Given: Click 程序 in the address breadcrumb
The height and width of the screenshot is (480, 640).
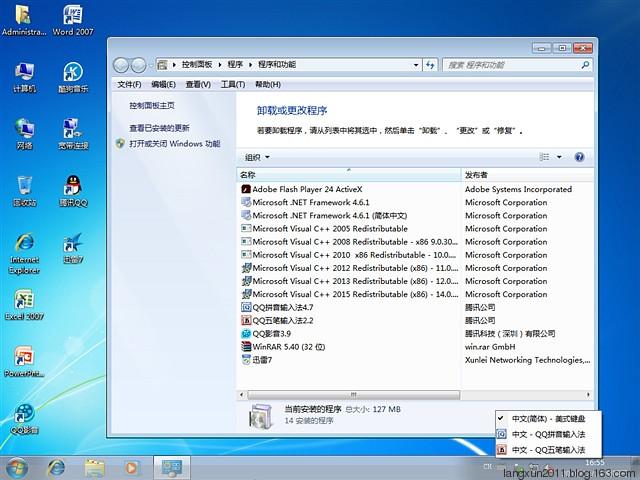Looking at the screenshot, I should tap(235, 64).
